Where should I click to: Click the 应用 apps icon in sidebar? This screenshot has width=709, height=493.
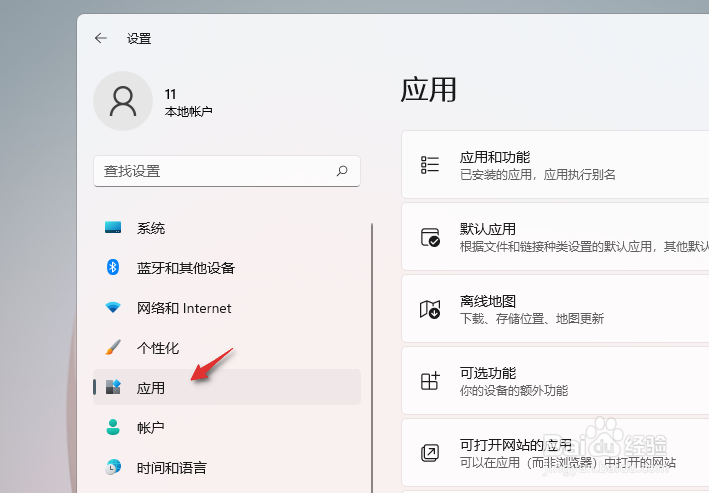[113, 387]
